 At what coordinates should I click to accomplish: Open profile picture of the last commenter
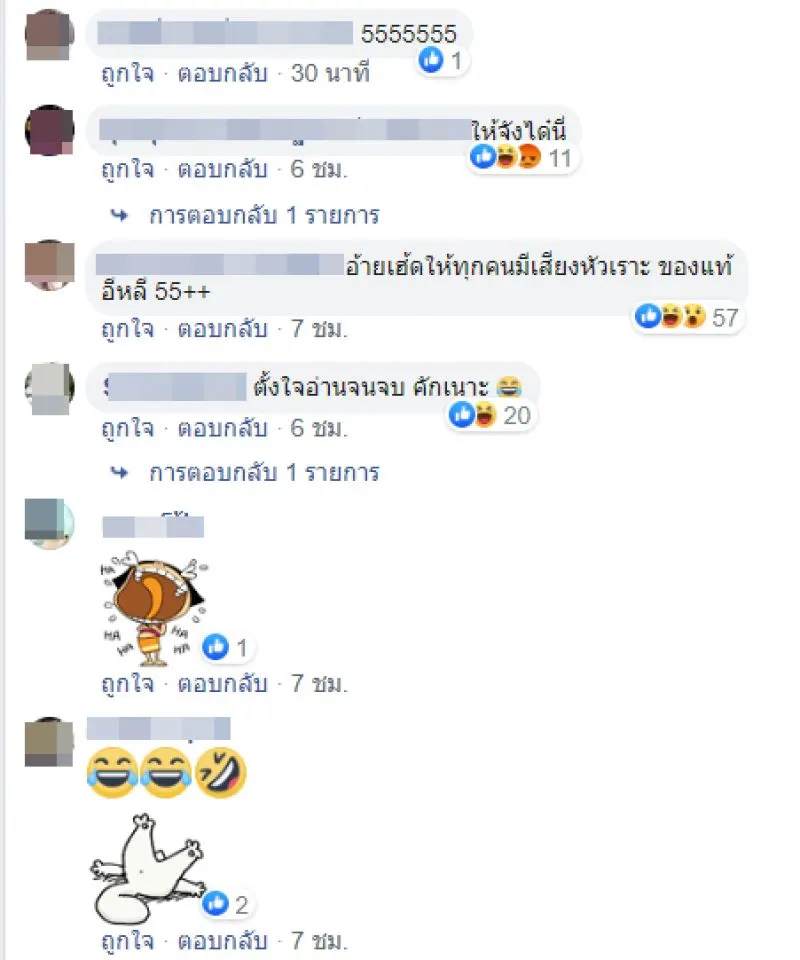click(50, 742)
